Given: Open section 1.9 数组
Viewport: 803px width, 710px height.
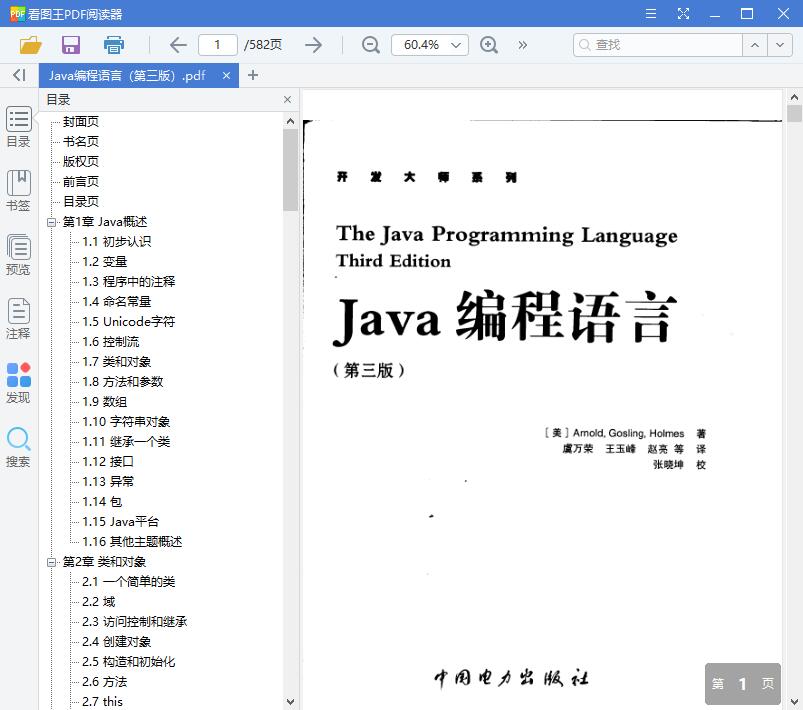Looking at the screenshot, I should (104, 402).
